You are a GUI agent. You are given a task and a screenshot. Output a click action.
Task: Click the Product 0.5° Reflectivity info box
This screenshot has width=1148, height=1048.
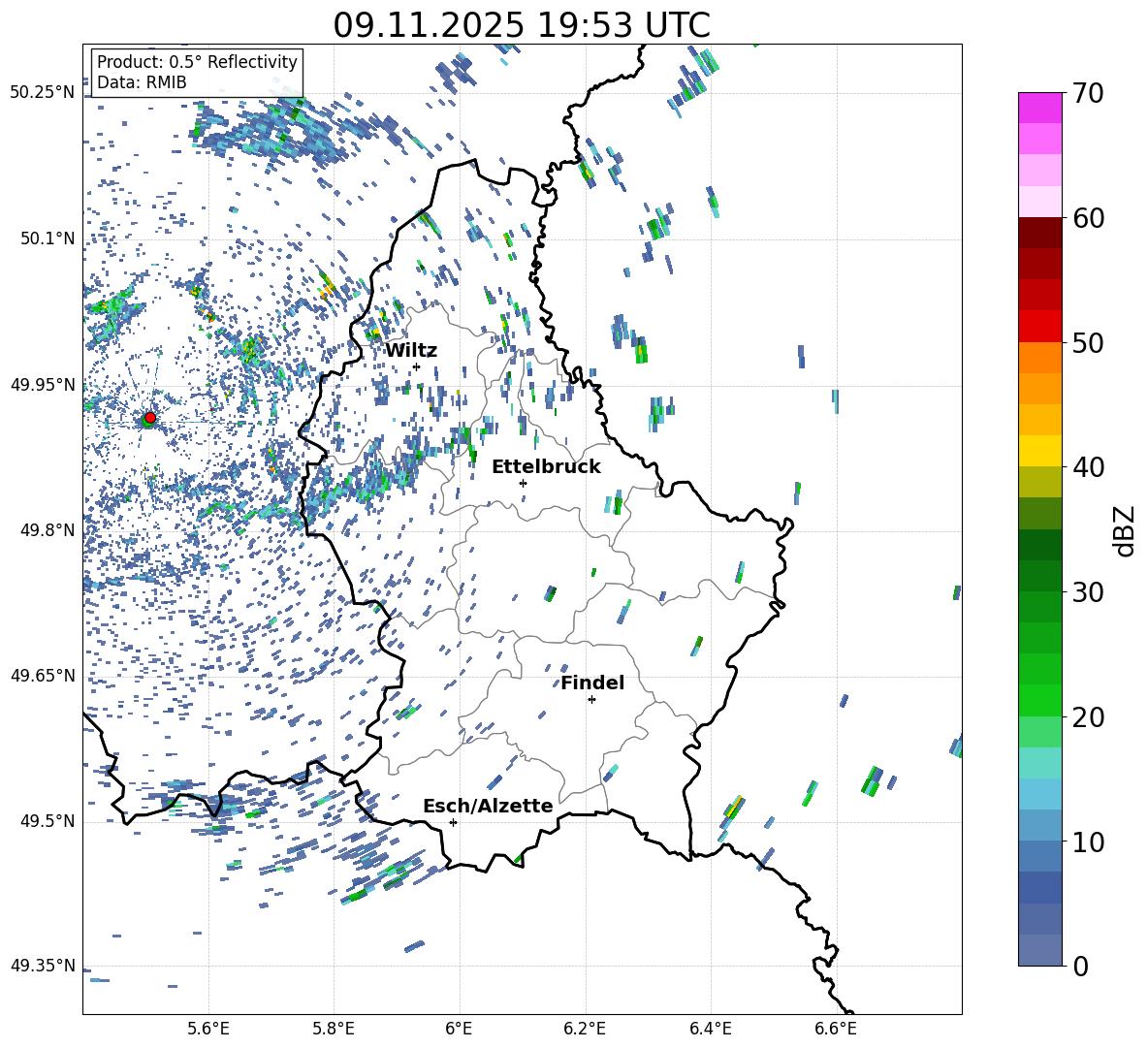pyautogui.click(x=197, y=73)
